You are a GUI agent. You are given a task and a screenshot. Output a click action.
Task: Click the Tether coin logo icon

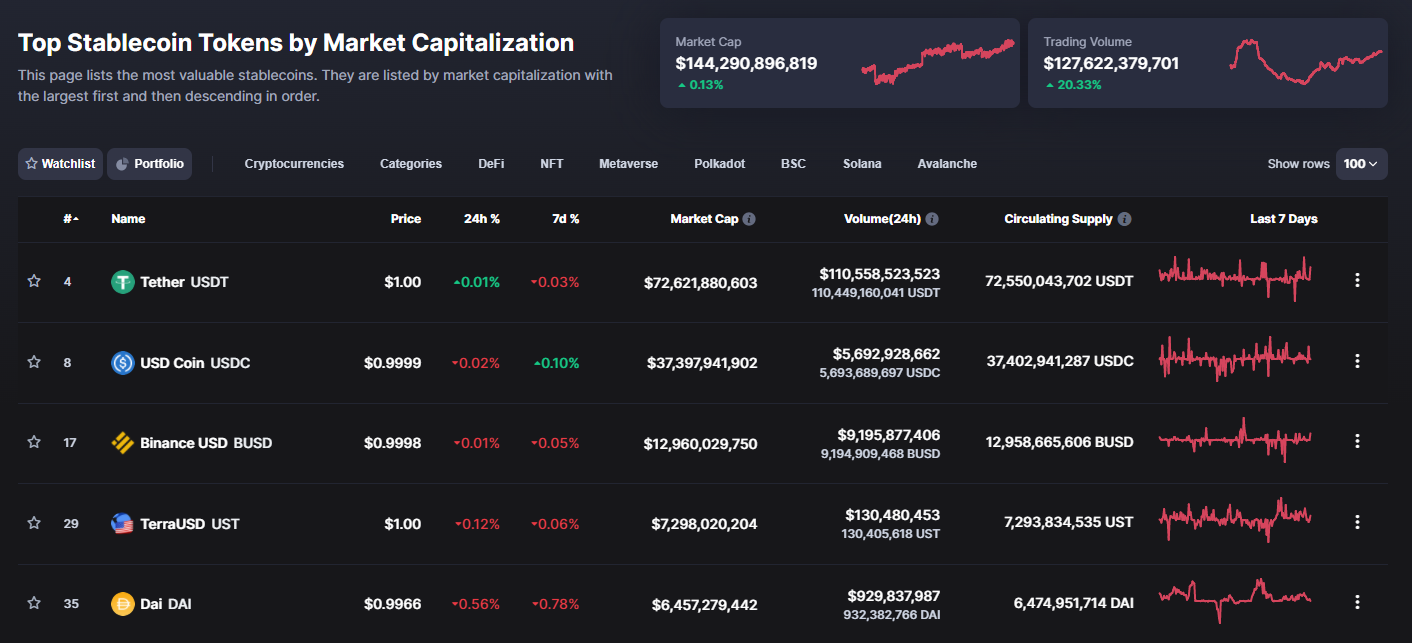pyautogui.click(x=122, y=282)
